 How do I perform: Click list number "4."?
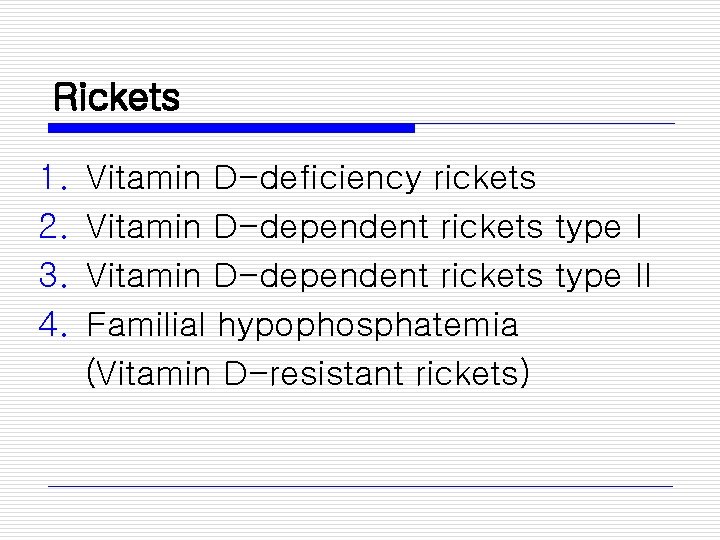click(x=52, y=325)
